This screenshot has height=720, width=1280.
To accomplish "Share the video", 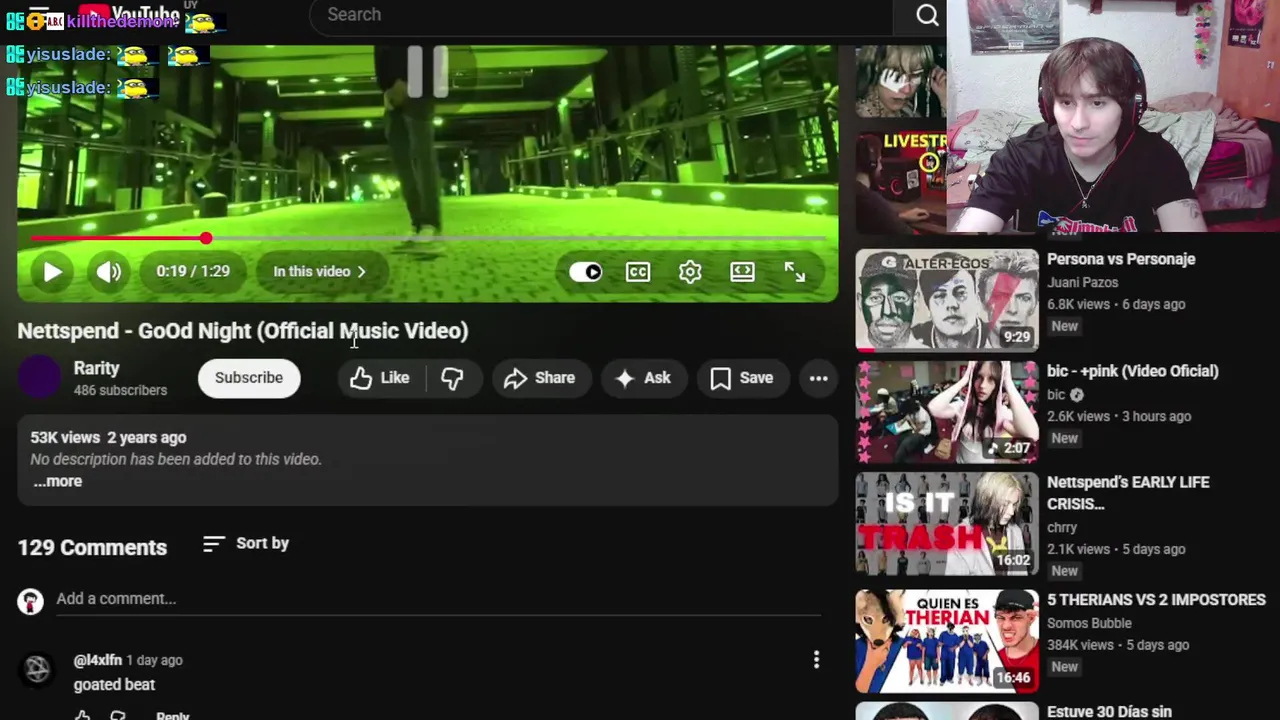I will pos(540,378).
